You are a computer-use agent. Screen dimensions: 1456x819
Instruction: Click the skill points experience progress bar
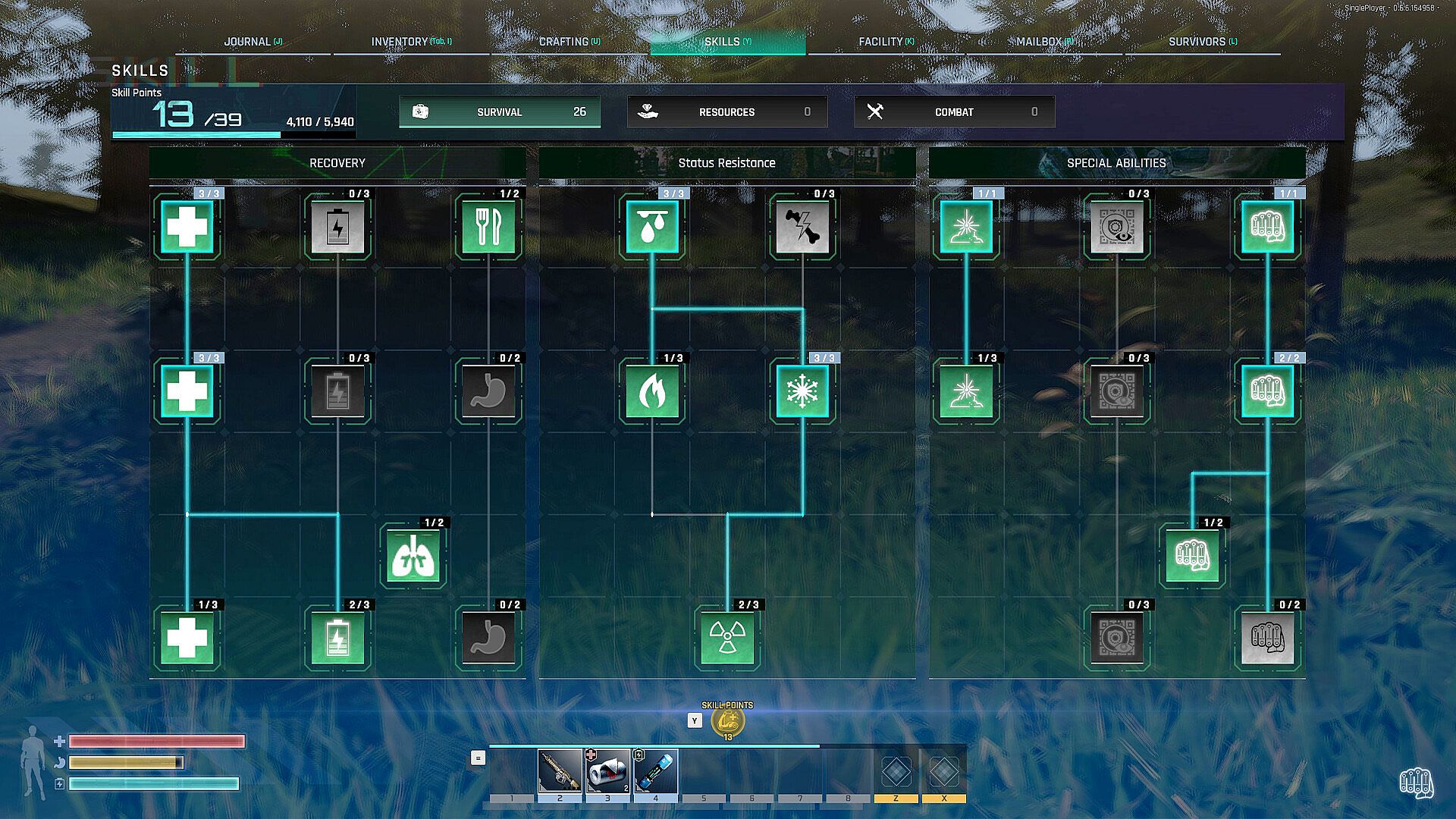coord(234,135)
